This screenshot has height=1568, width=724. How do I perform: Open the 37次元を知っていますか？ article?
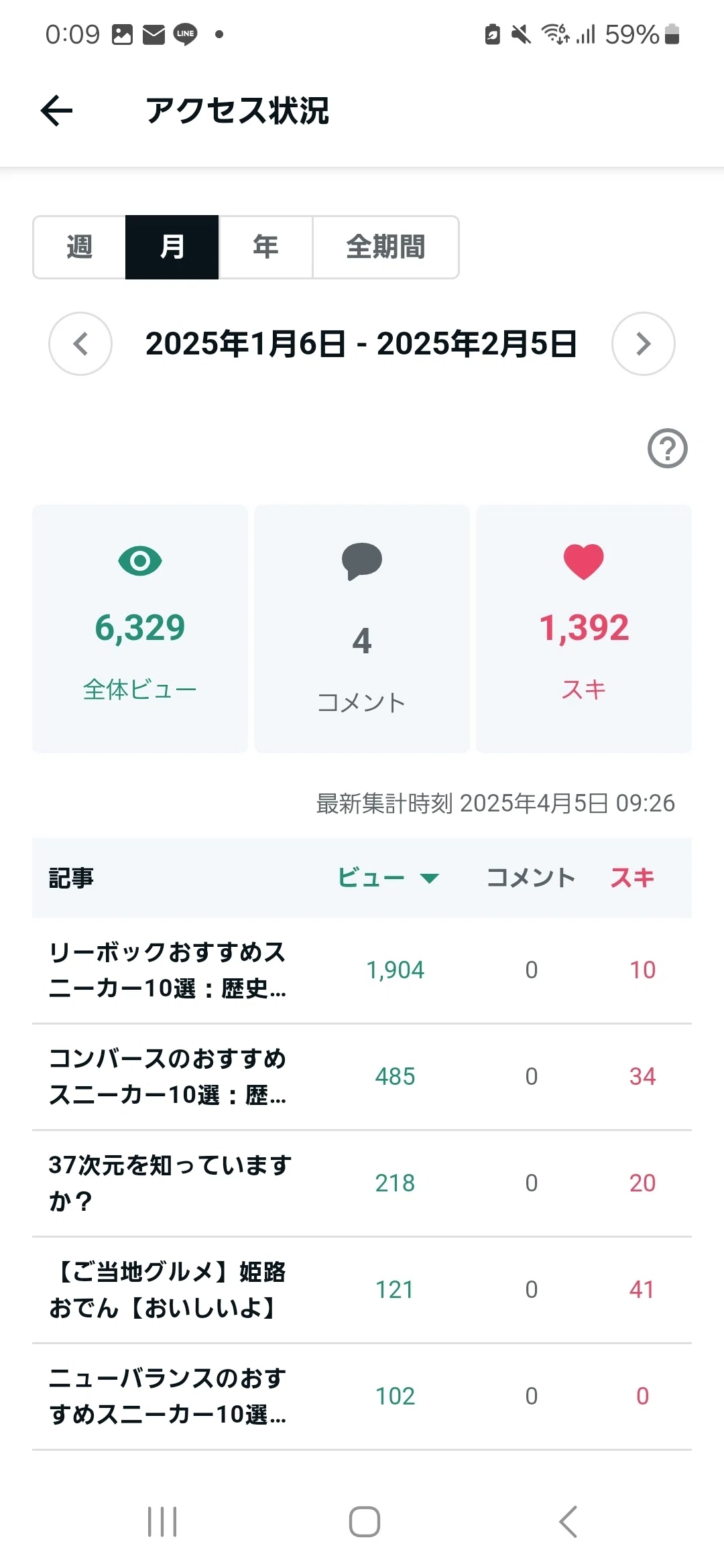pyautogui.click(x=362, y=1183)
